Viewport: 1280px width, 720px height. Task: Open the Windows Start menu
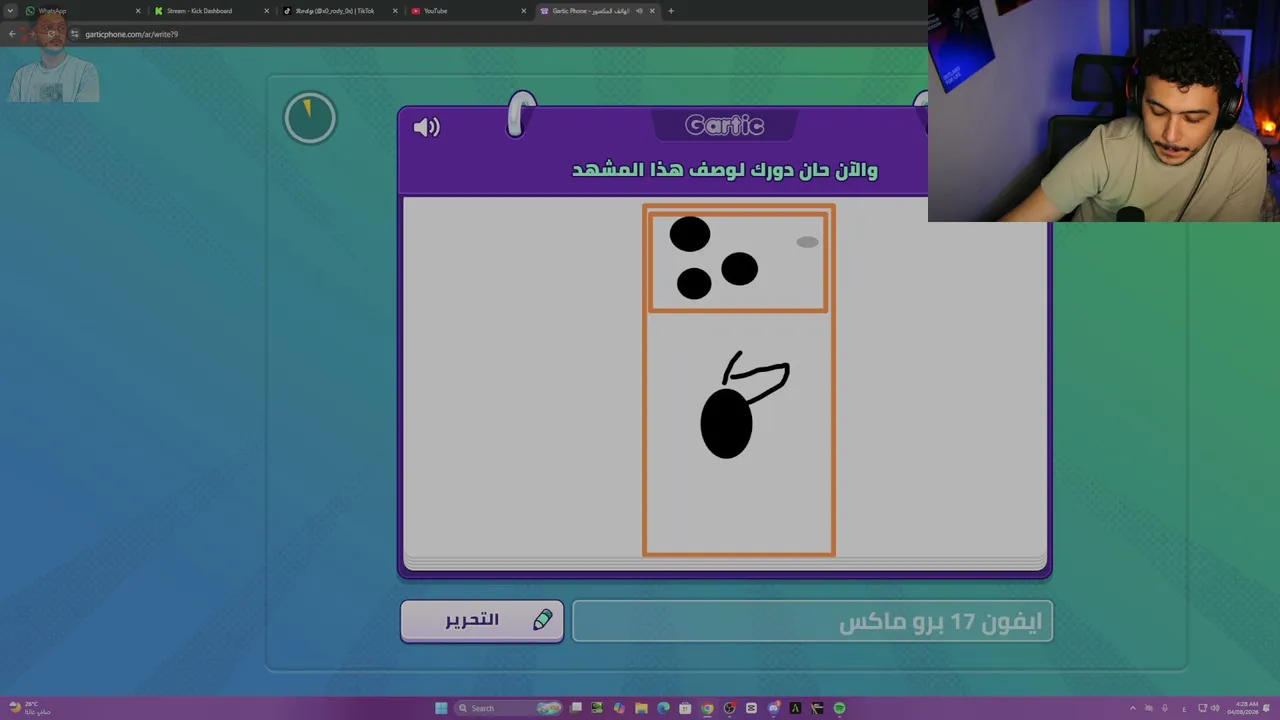click(x=441, y=708)
